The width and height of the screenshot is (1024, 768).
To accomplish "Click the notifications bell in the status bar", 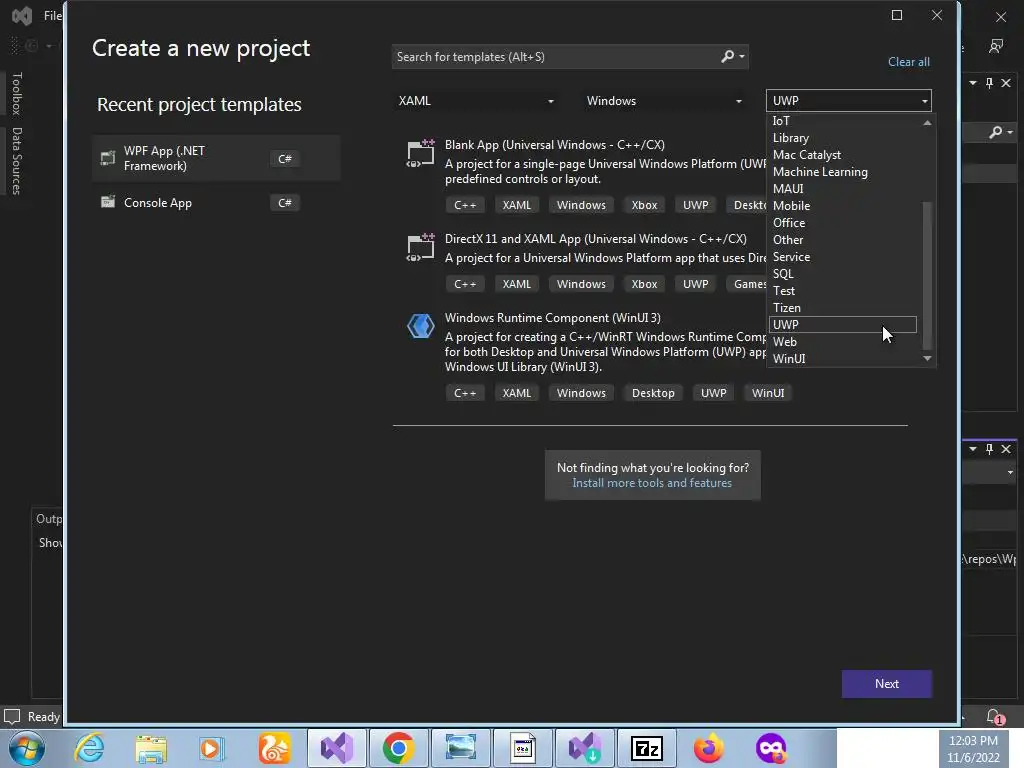I will tap(995, 716).
